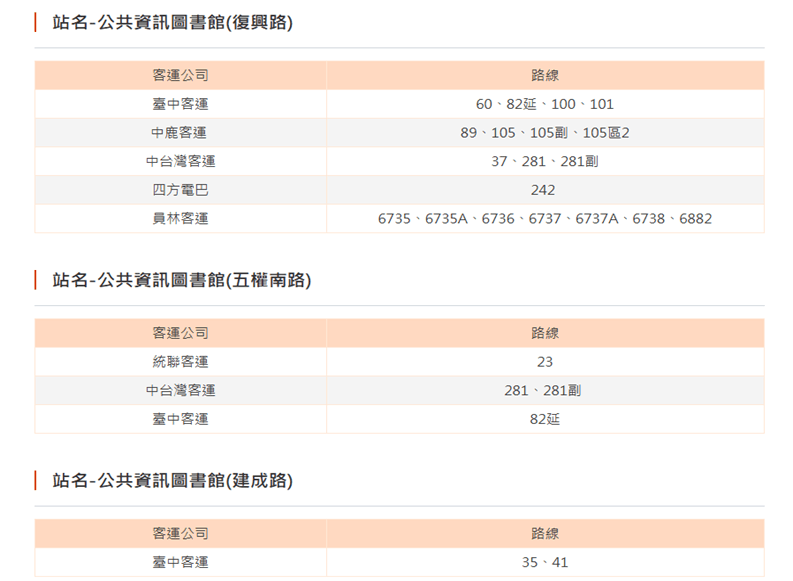Select routes 37、281、281副

coord(545,161)
